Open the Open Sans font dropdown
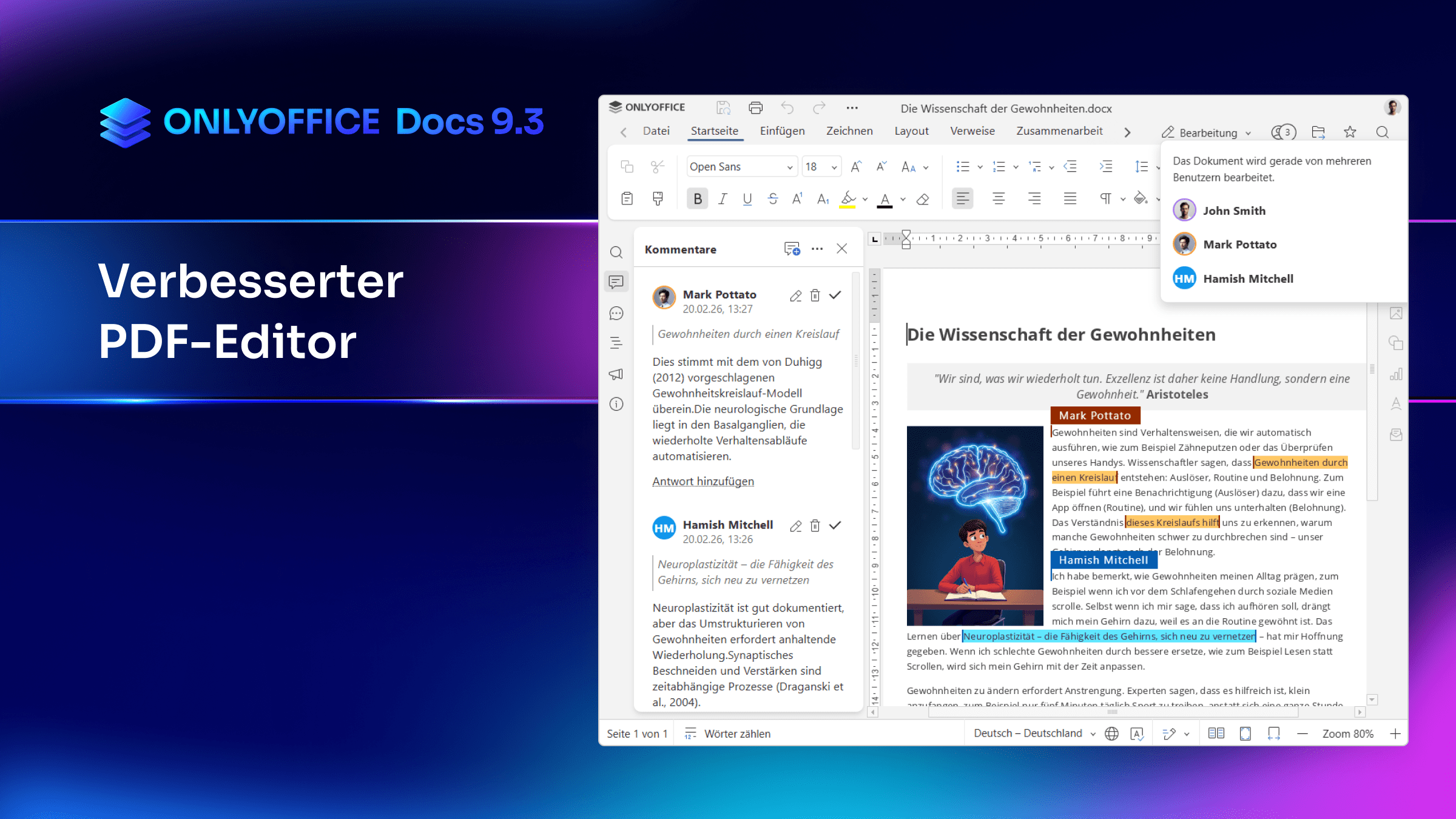Viewport: 1456px width, 819px height. pos(790,167)
